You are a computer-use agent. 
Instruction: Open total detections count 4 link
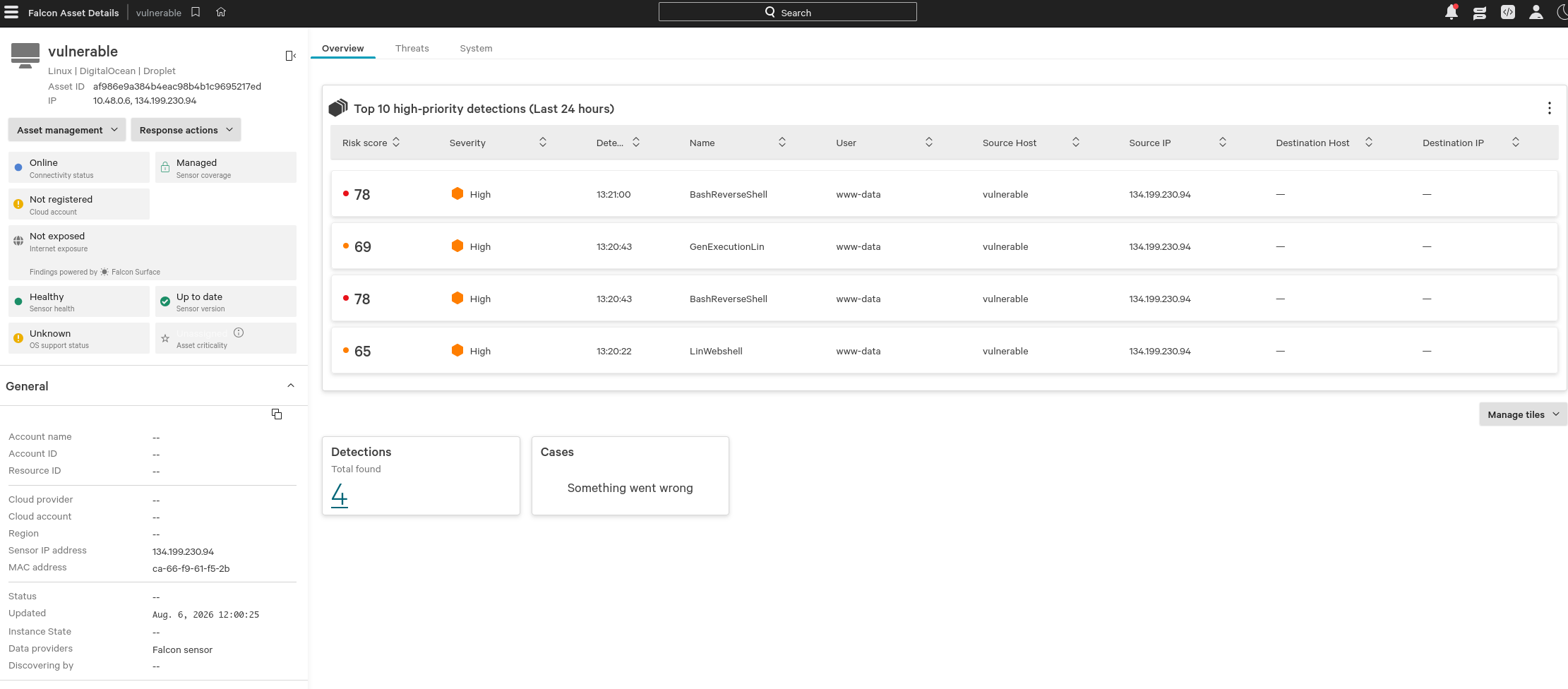pos(340,496)
